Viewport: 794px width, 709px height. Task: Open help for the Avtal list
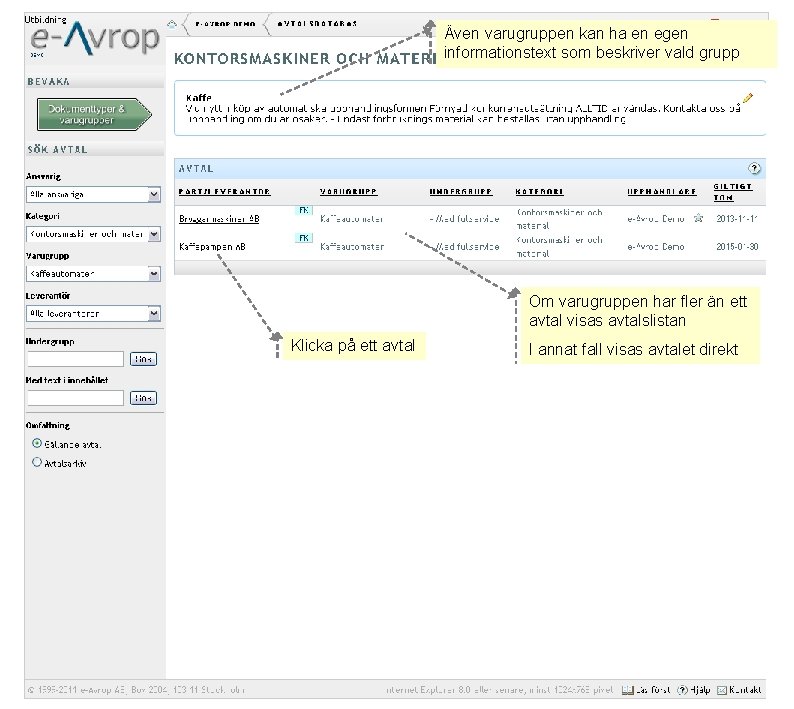click(x=754, y=168)
